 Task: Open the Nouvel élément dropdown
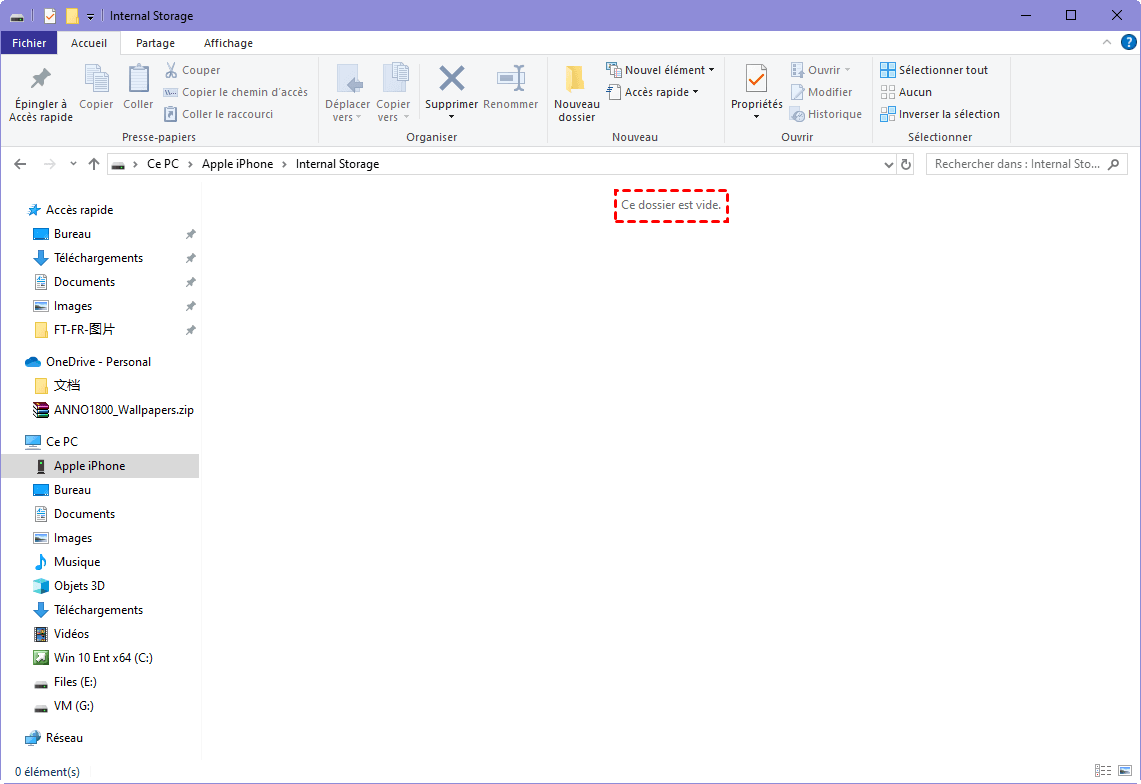click(x=662, y=70)
